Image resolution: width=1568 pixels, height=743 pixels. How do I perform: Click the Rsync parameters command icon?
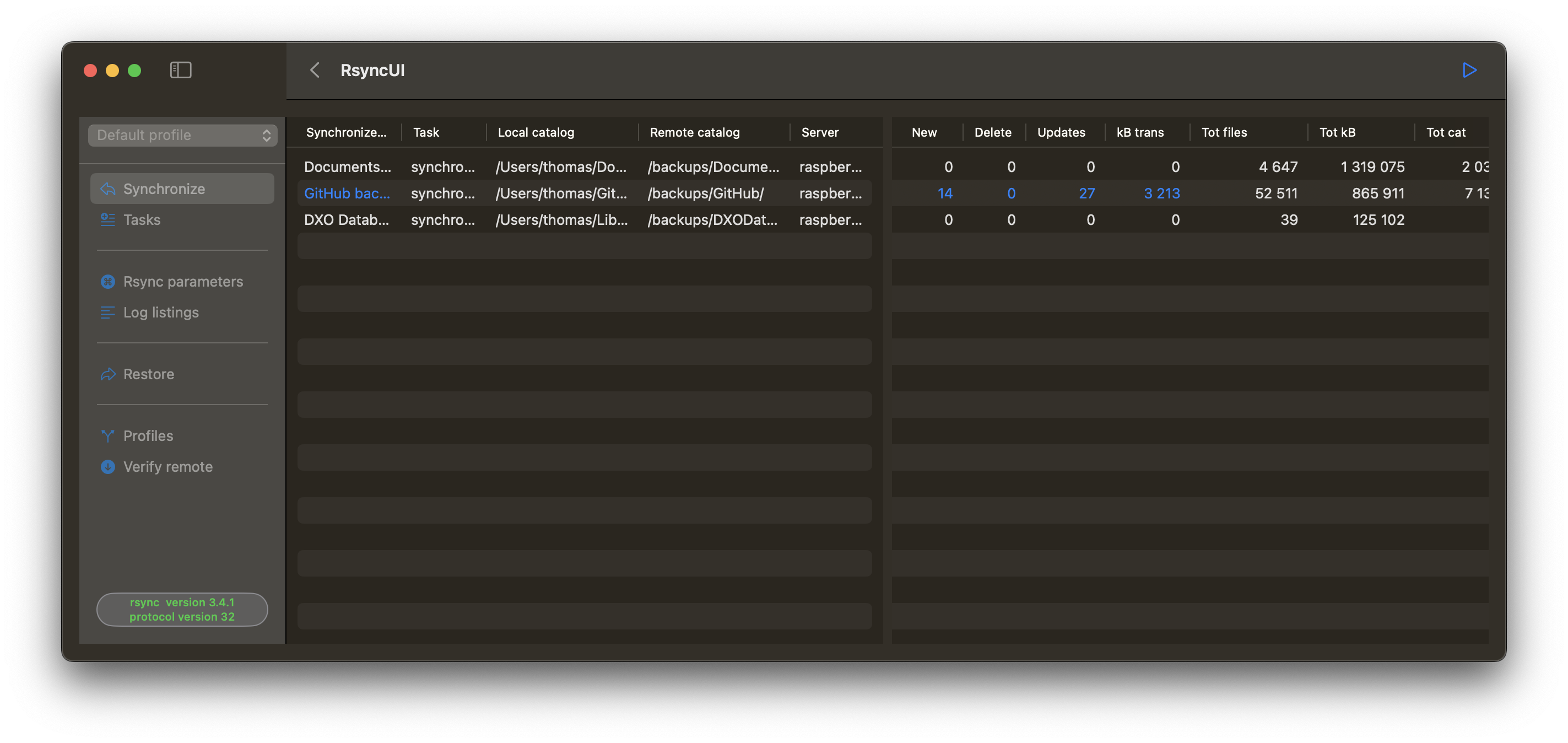pyautogui.click(x=108, y=281)
